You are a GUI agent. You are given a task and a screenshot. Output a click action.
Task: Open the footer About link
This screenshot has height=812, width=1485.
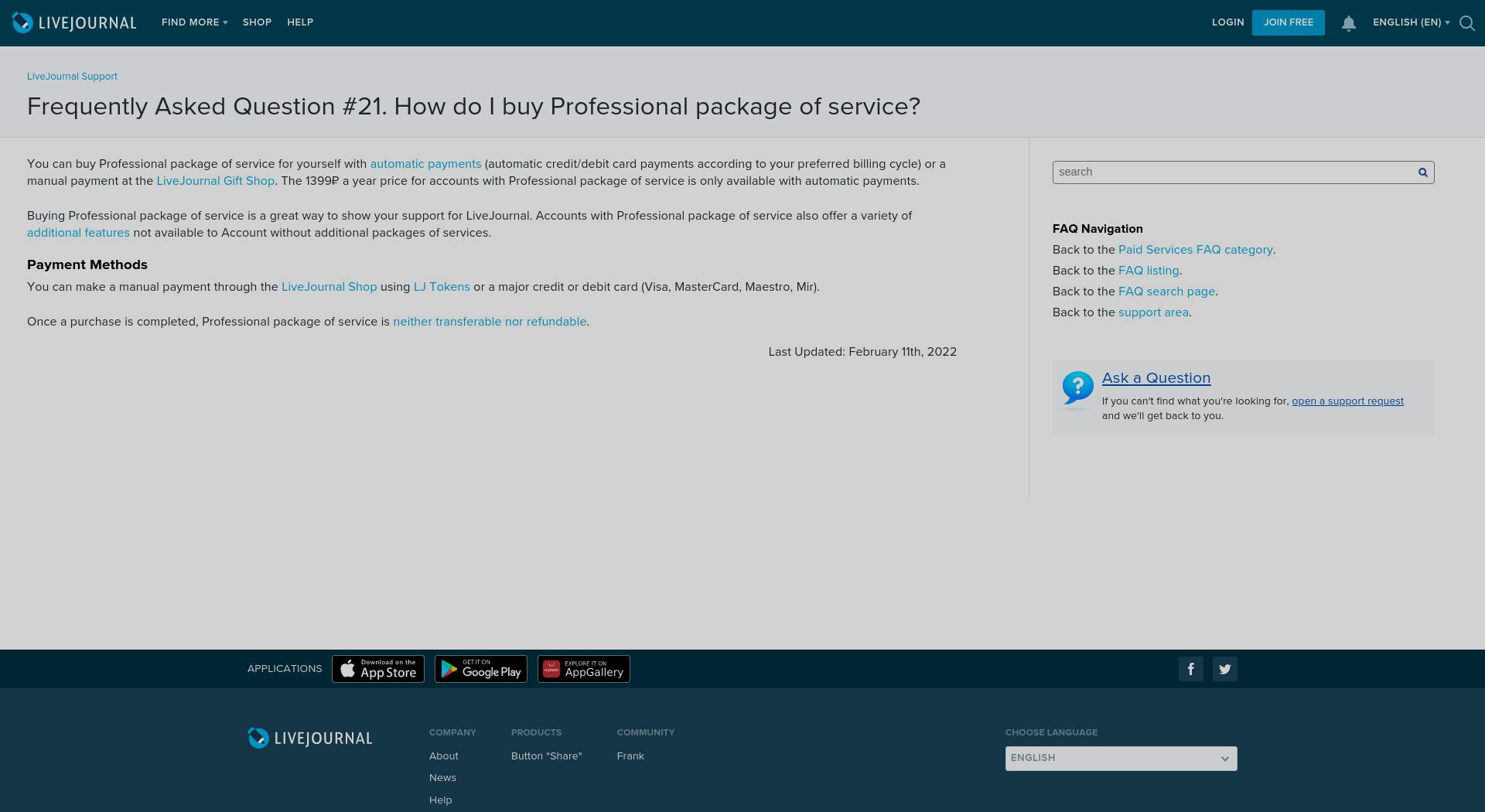[x=444, y=756]
